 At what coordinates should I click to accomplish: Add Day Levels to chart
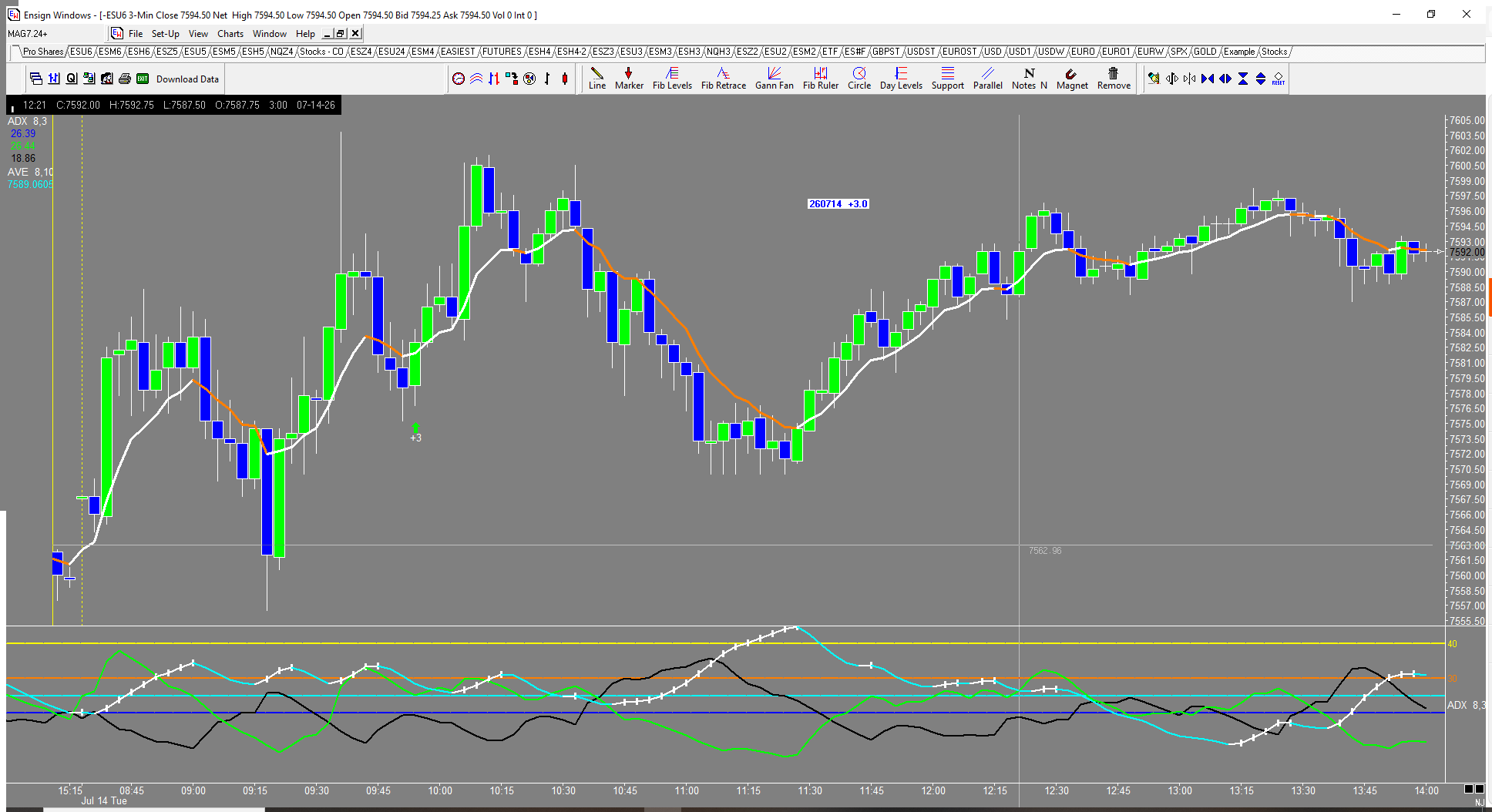click(x=901, y=79)
